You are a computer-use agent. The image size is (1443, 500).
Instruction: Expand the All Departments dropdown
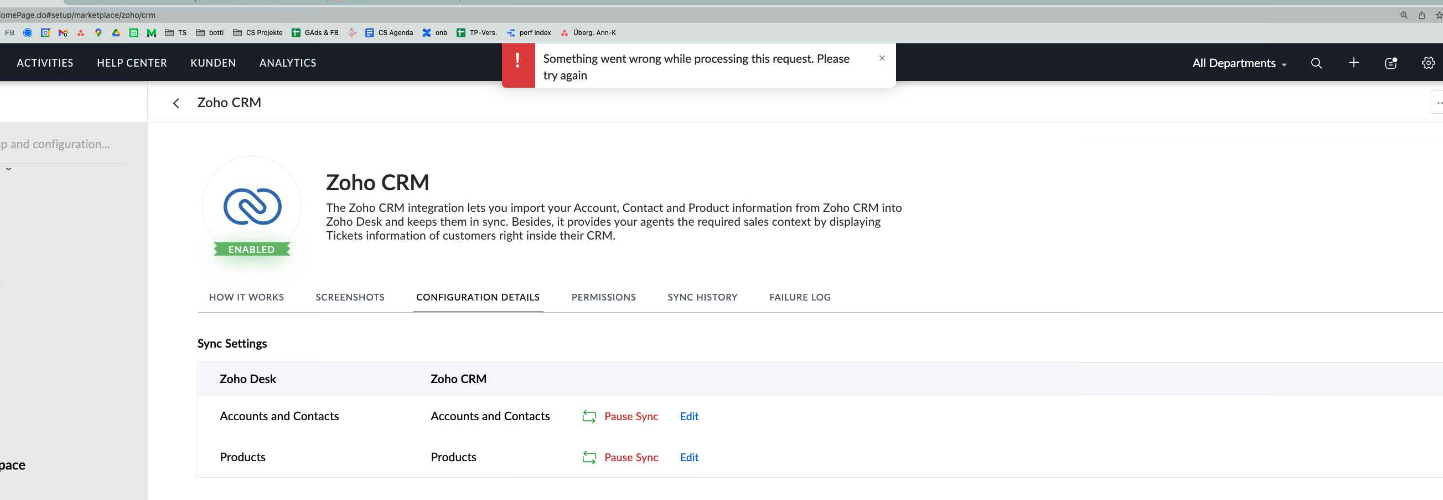click(x=1240, y=63)
